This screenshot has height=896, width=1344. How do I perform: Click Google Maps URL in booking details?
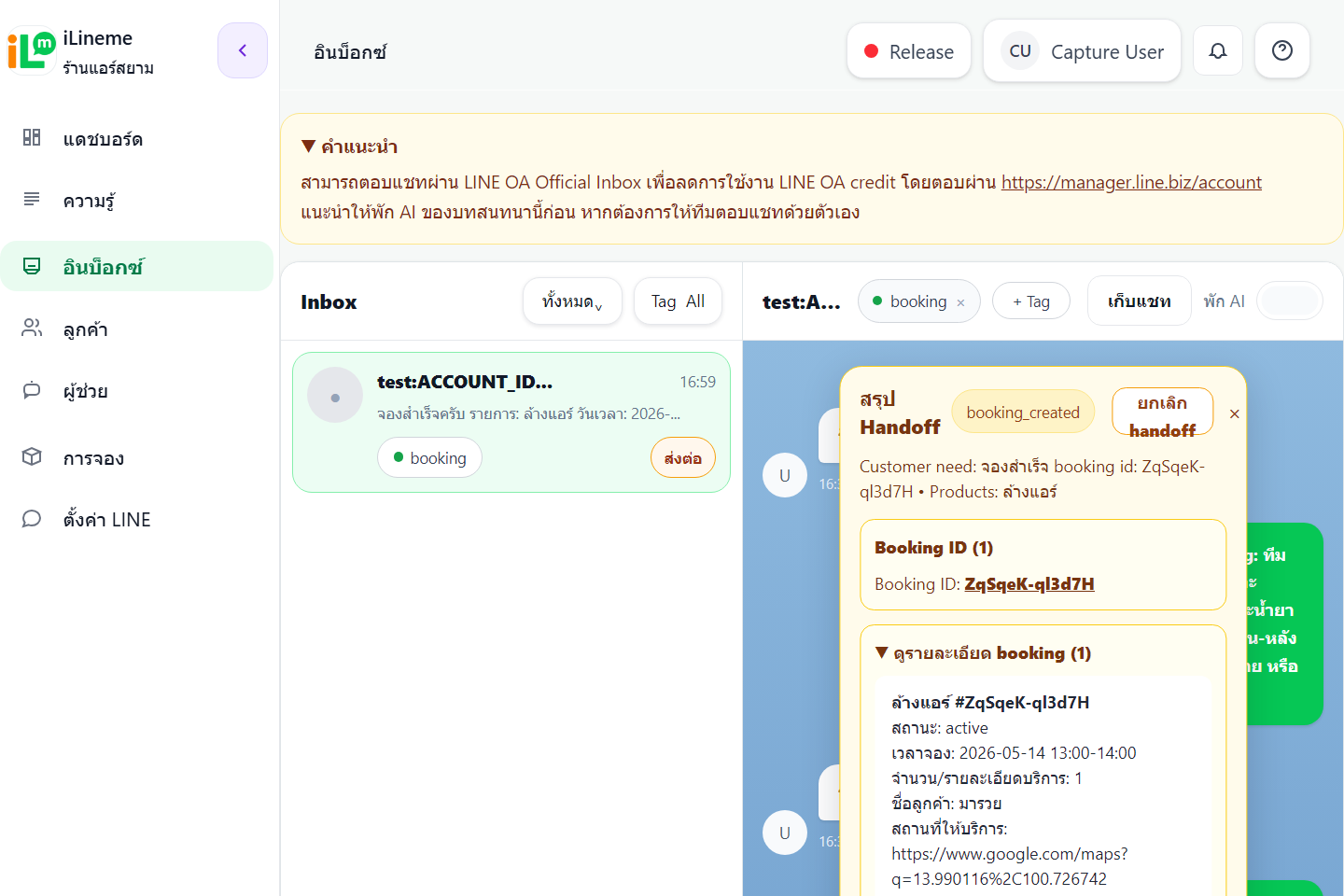click(1009, 866)
